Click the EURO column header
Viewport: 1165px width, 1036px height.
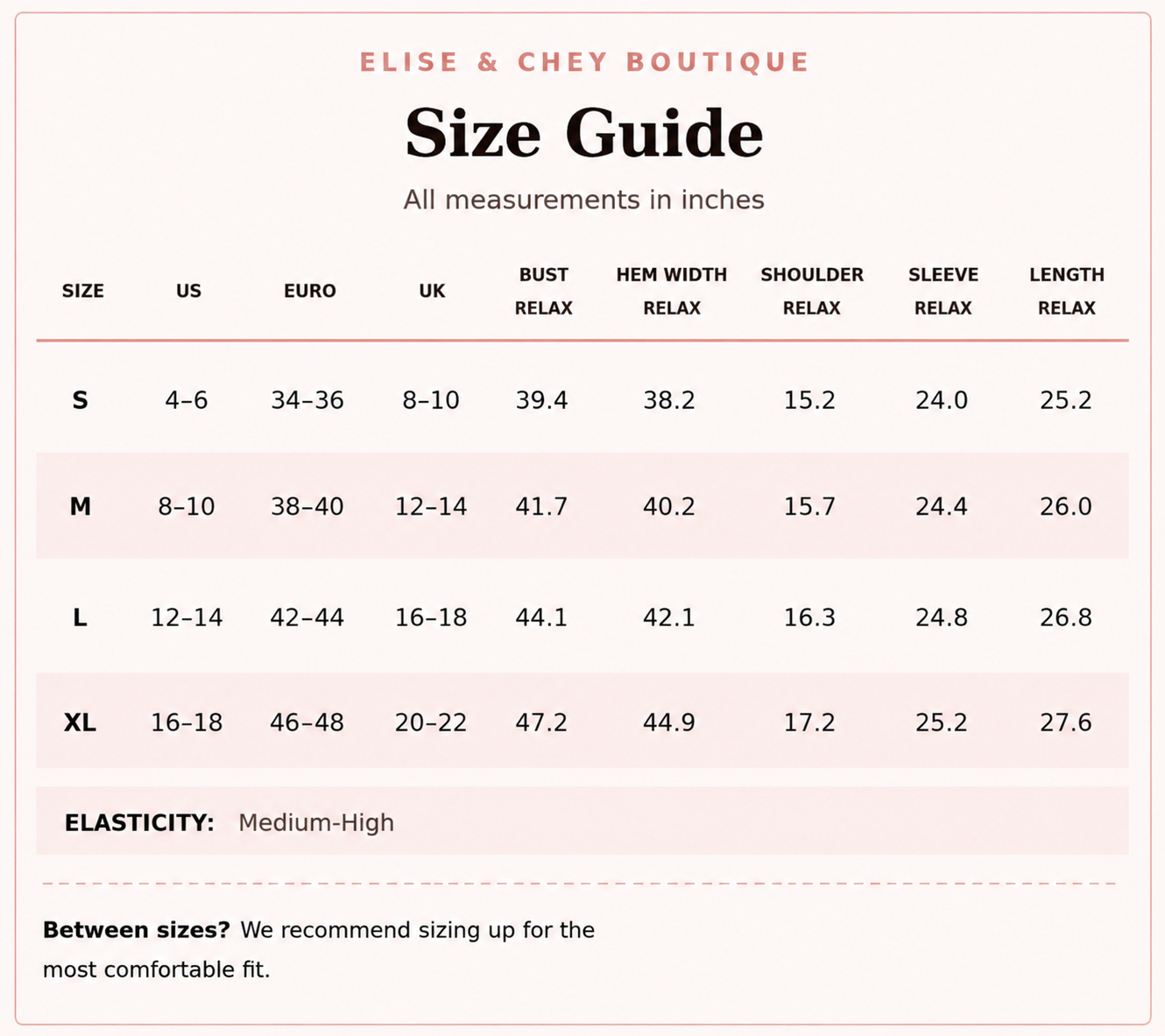tap(309, 291)
